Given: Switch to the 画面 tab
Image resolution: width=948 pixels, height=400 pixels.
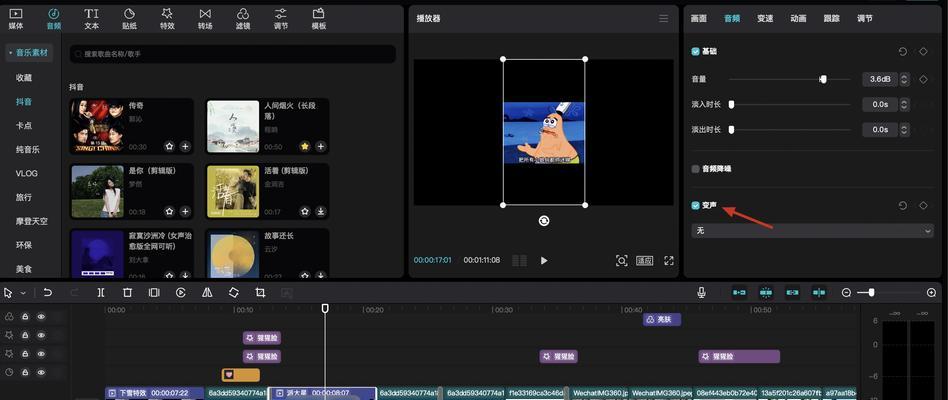Looking at the screenshot, I should point(699,19).
